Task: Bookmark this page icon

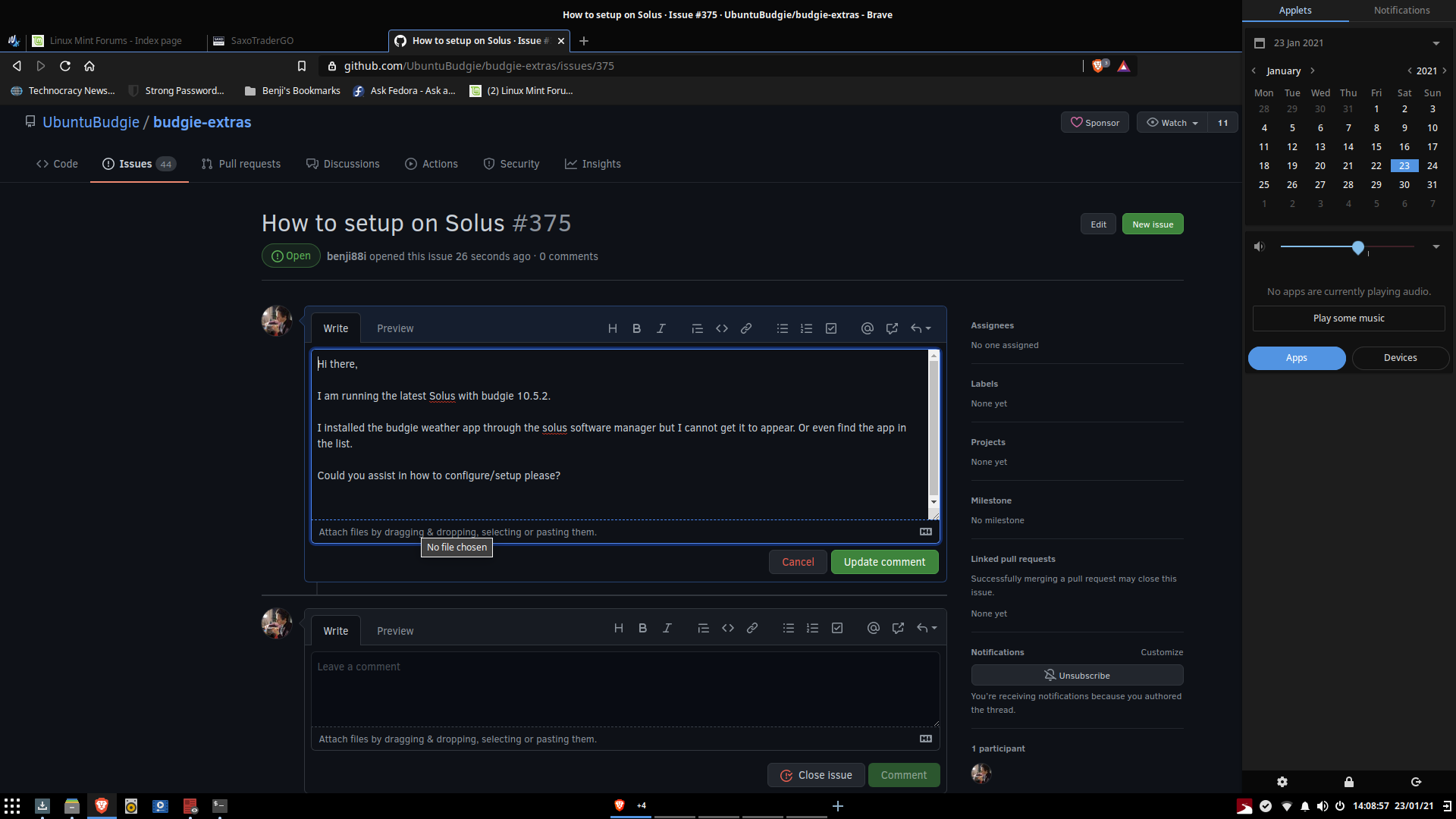Action: pyautogui.click(x=302, y=66)
